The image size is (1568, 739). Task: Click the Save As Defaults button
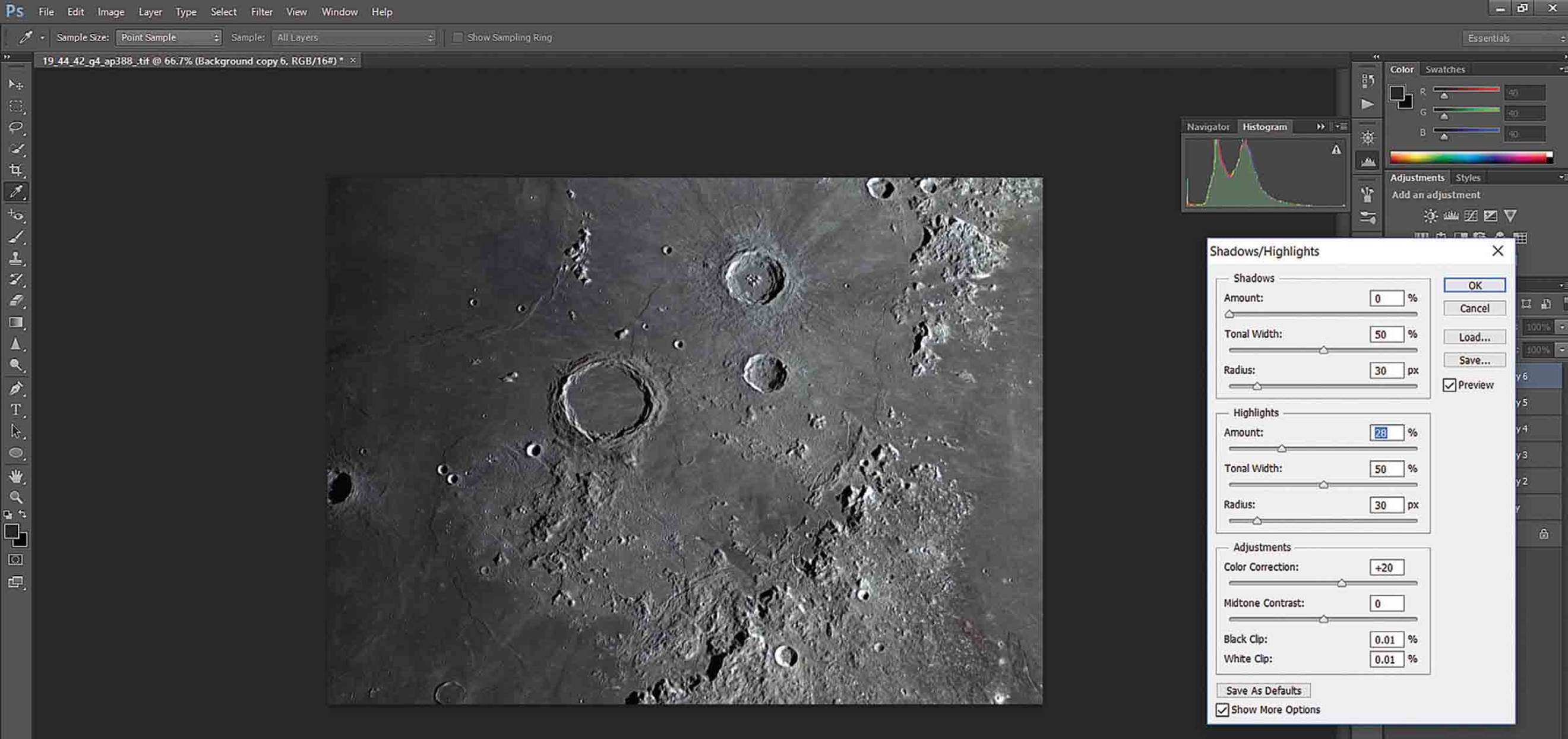click(x=1263, y=690)
